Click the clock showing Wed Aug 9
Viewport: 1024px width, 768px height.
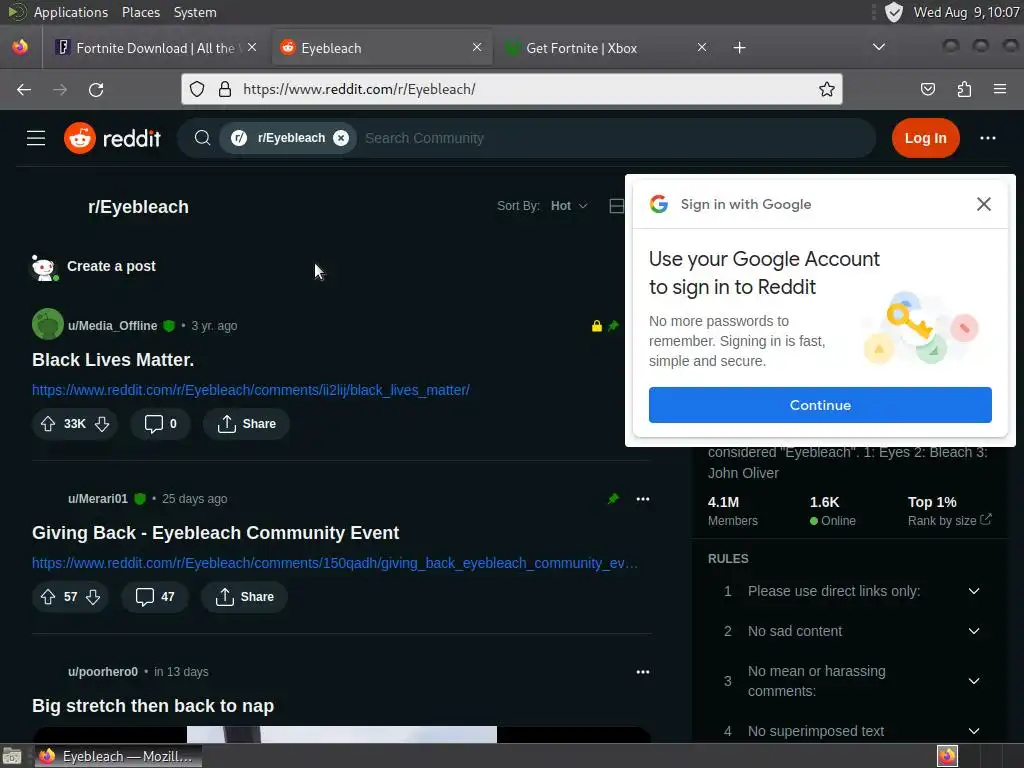click(x=966, y=12)
